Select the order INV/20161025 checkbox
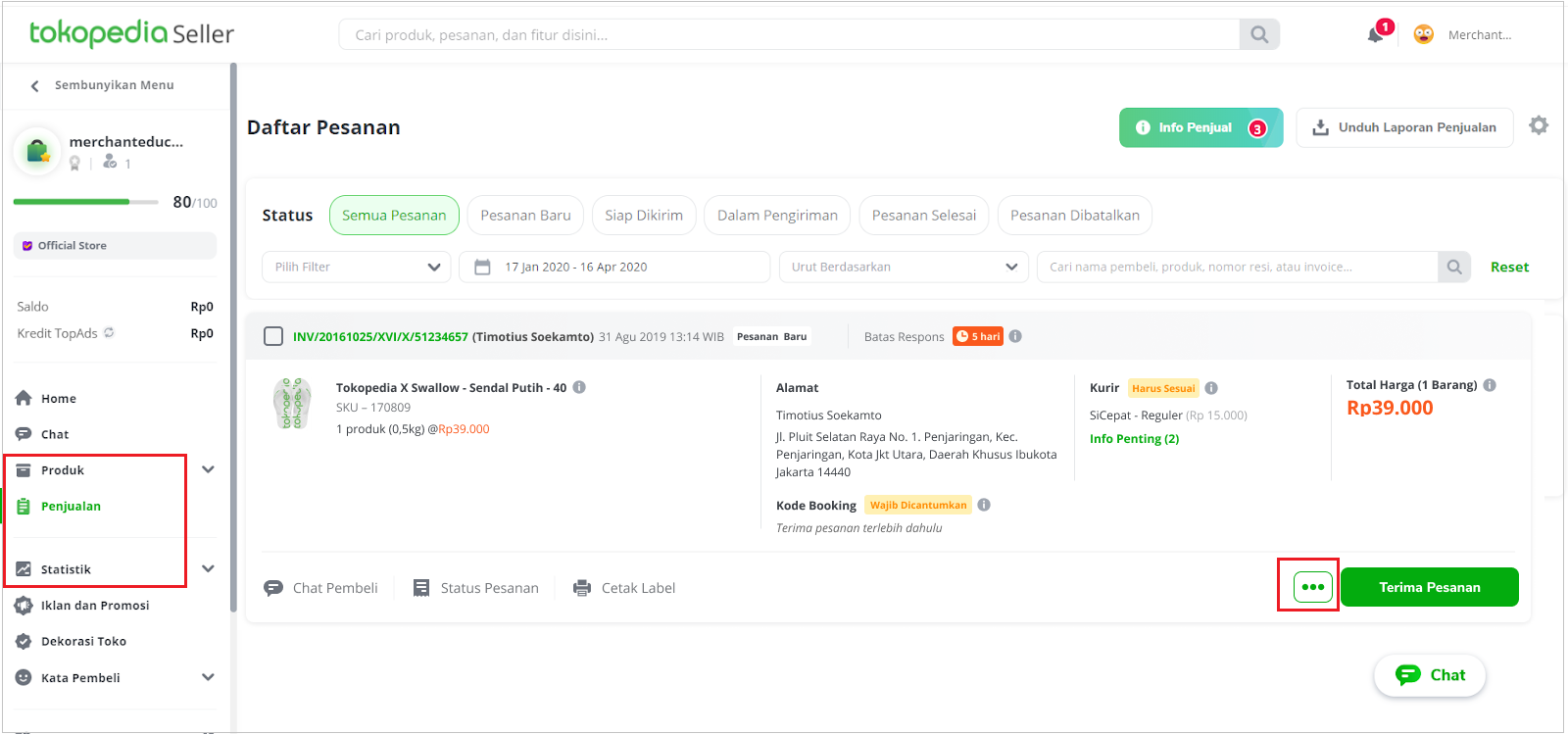1568x734 pixels. coord(273,336)
